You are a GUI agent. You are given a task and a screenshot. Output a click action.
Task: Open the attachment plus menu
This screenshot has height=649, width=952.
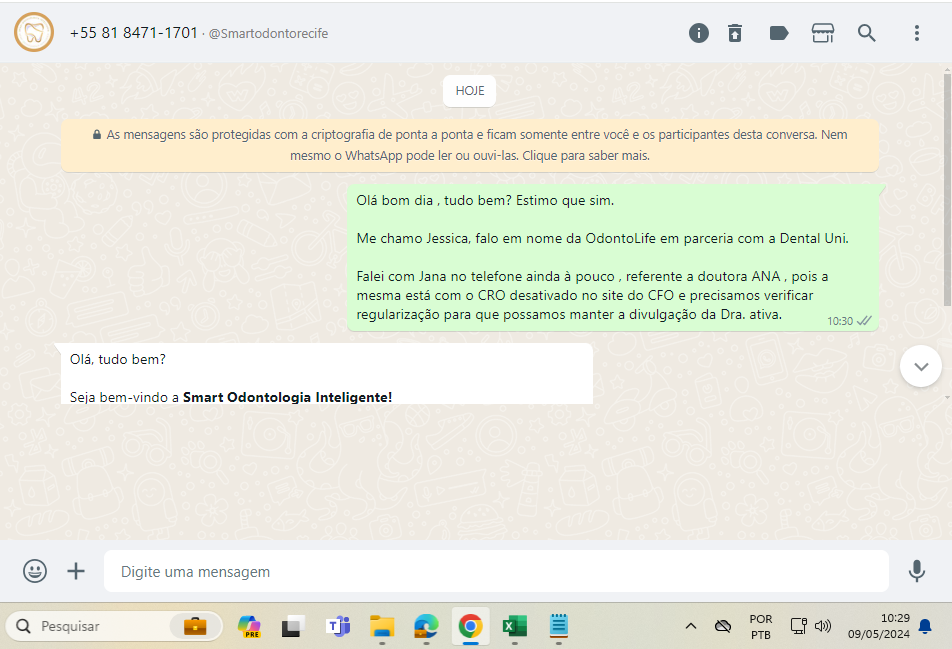click(x=76, y=571)
